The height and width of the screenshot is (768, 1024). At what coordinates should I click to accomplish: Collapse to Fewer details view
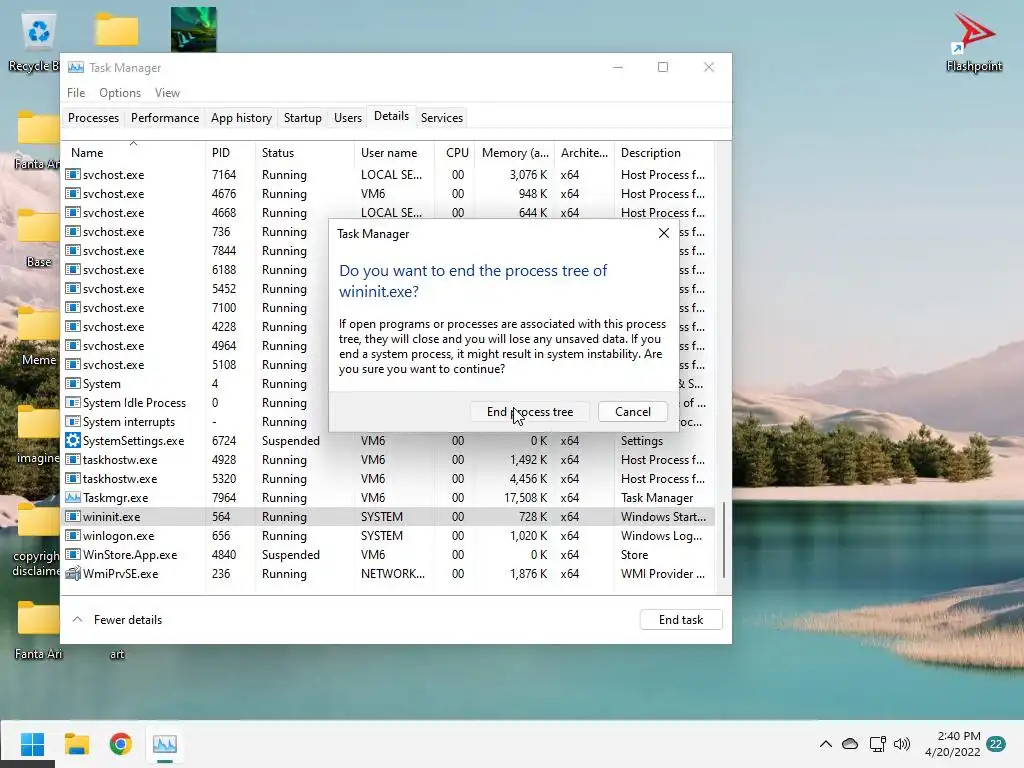point(118,620)
